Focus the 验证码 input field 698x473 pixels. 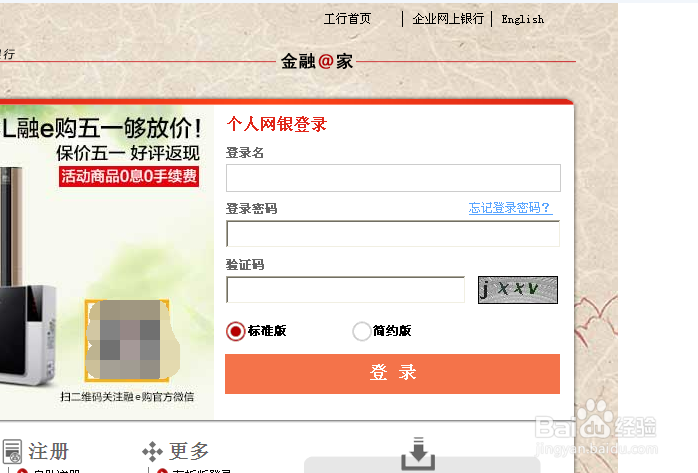point(345,290)
